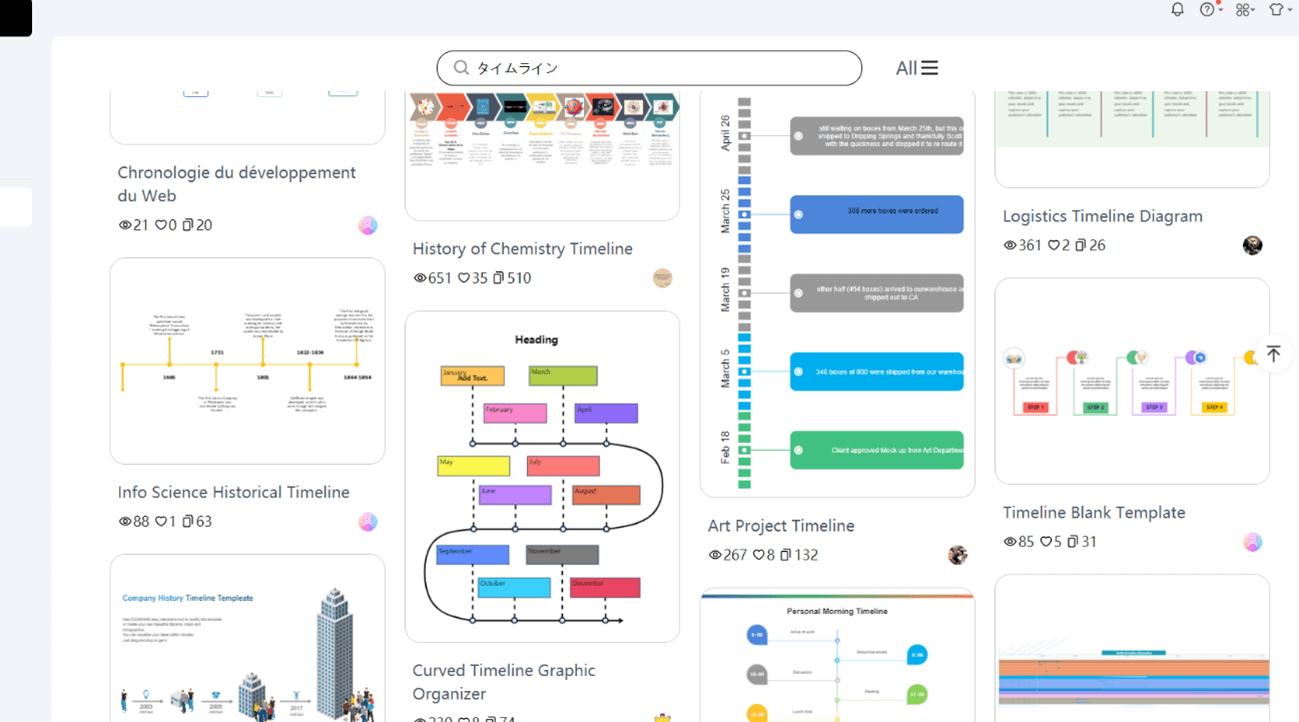This screenshot has width=1299, height=722.
Task: Like the Logistics Timeline Diagram template
Action: pos(1054,245)
